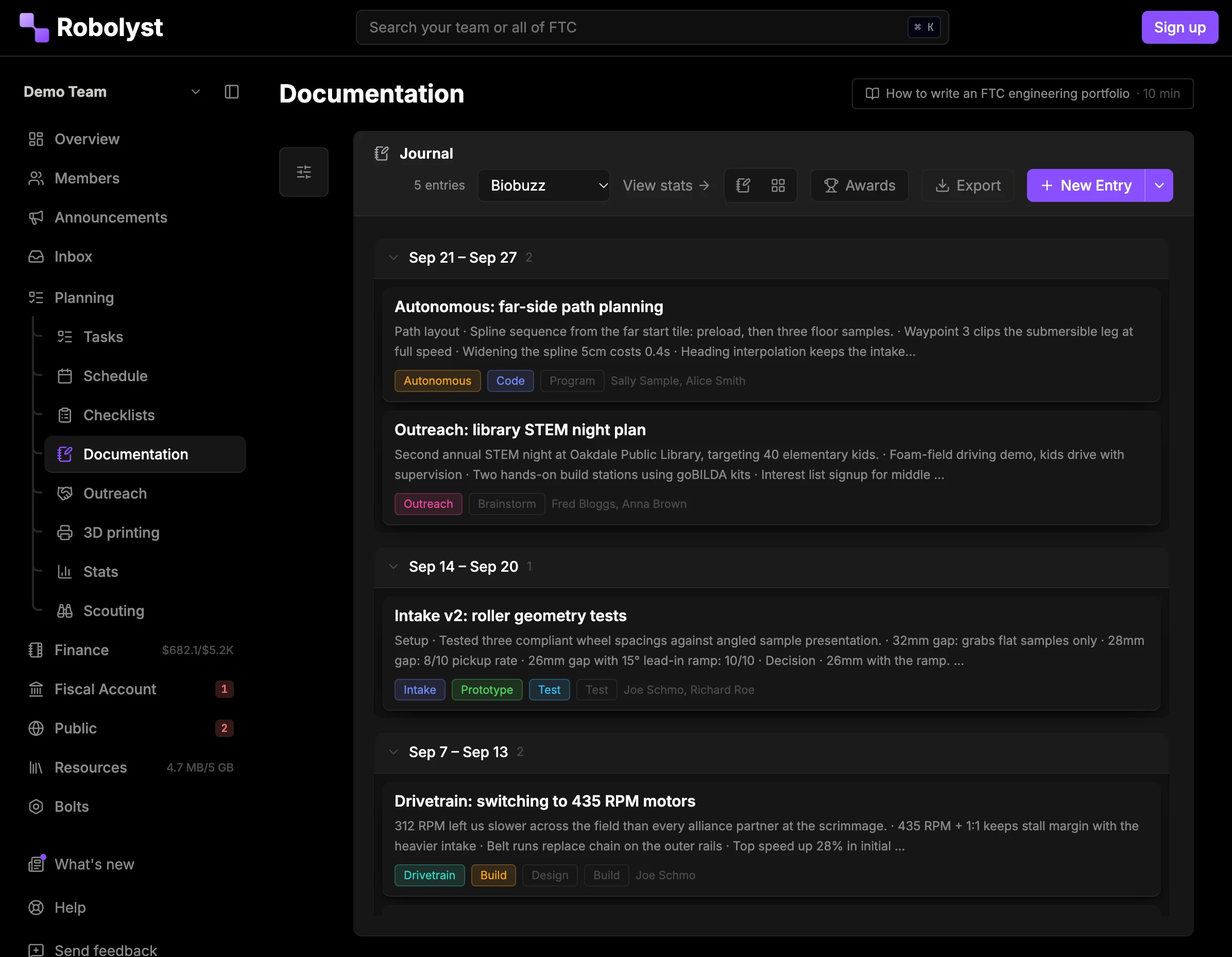Collapse the Sep 21 – Sep 27 group
Viewport: 1232px width, 957px height.
tap(393, 258)
